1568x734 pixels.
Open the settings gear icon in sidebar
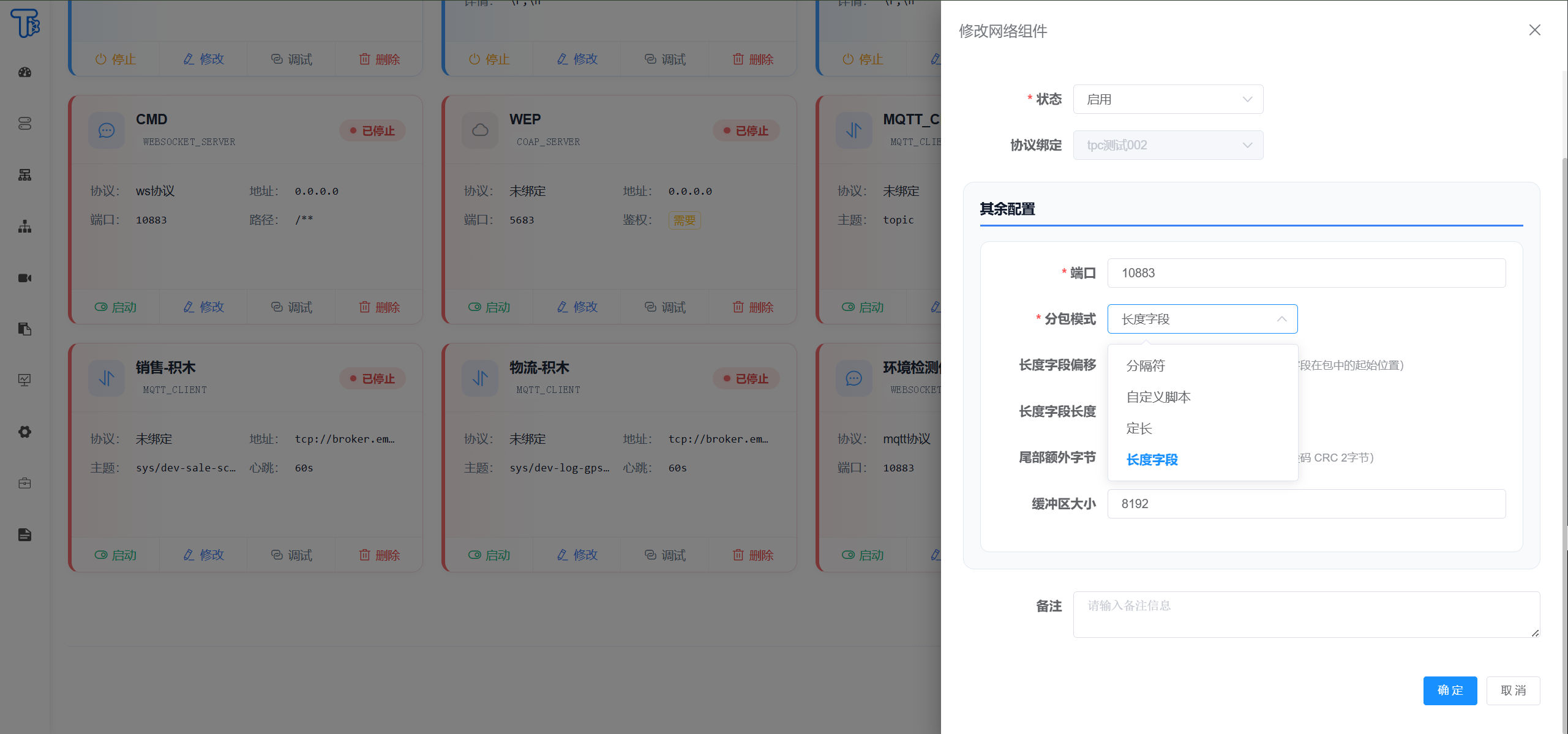(x=24, y=432)
